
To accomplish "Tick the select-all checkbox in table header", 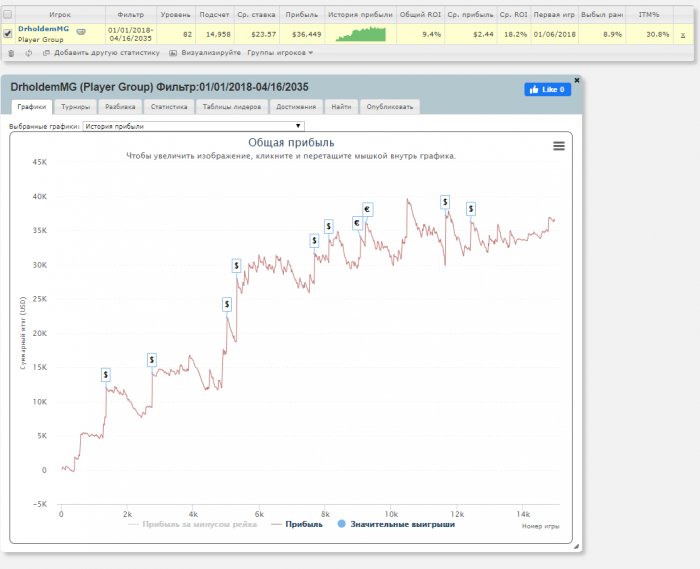I will [8, 15].
